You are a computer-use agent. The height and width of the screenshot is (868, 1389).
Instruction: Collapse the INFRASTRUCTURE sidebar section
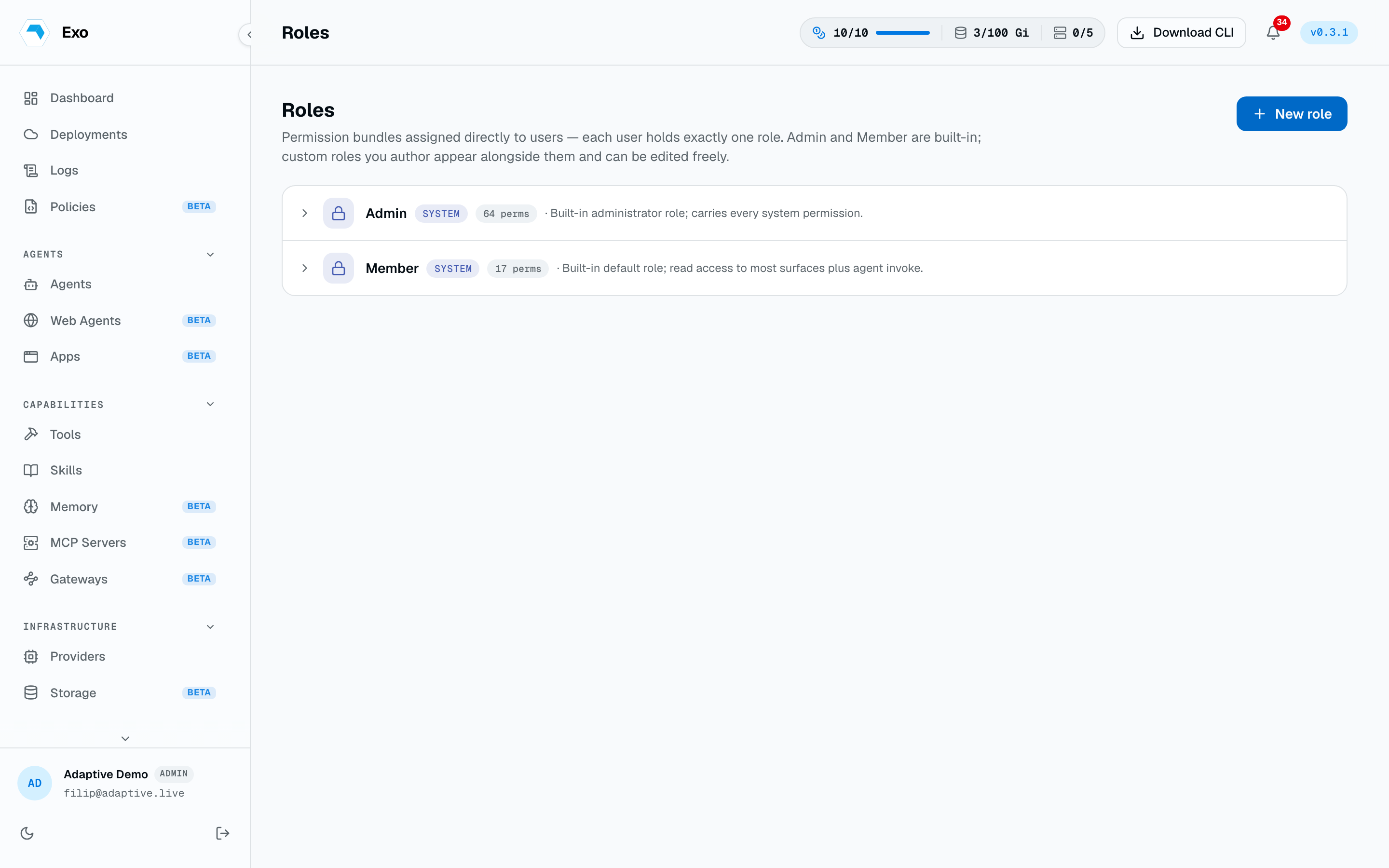[211, 626]
